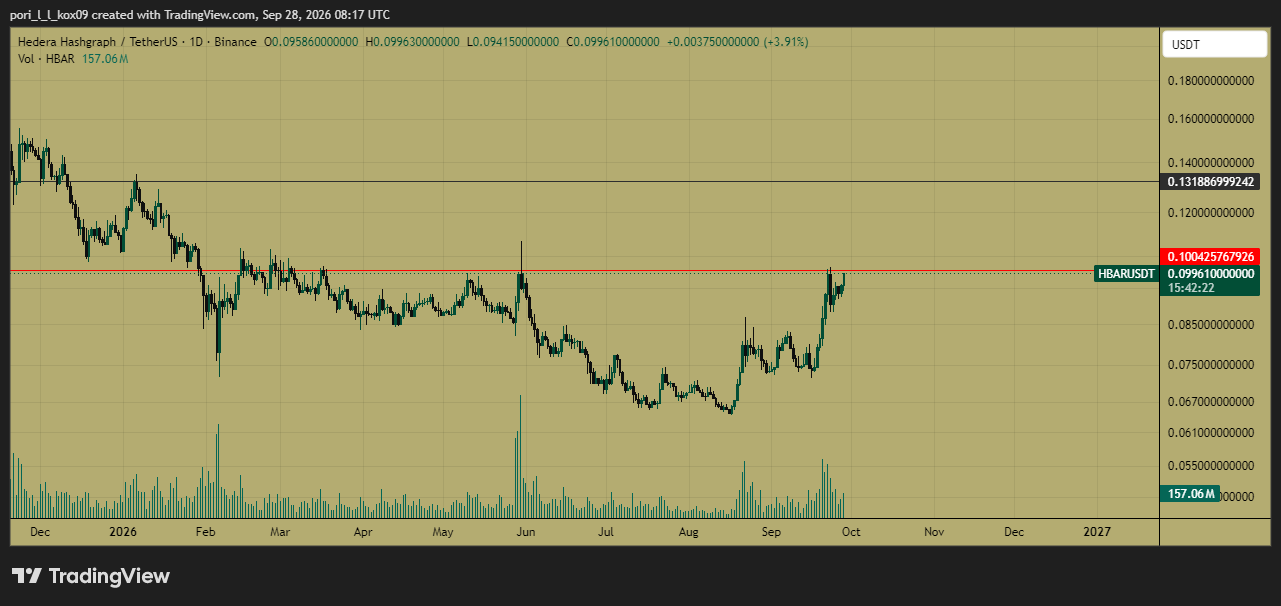Click the HBARUSDT symbol tag on price axis

tap(1126, 273)
